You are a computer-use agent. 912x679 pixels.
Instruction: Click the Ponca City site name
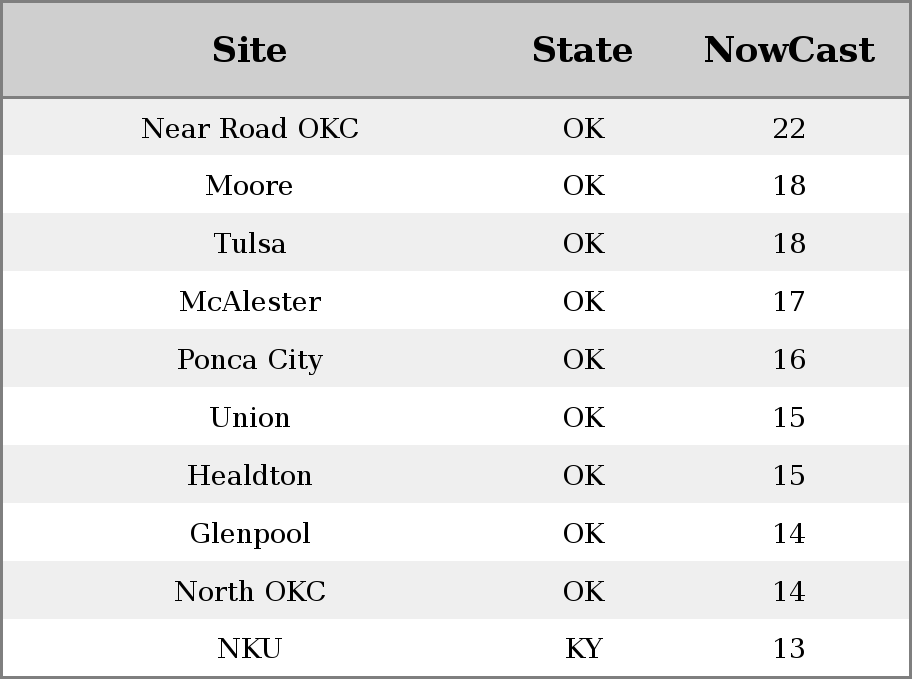click(x=250, y=360)
